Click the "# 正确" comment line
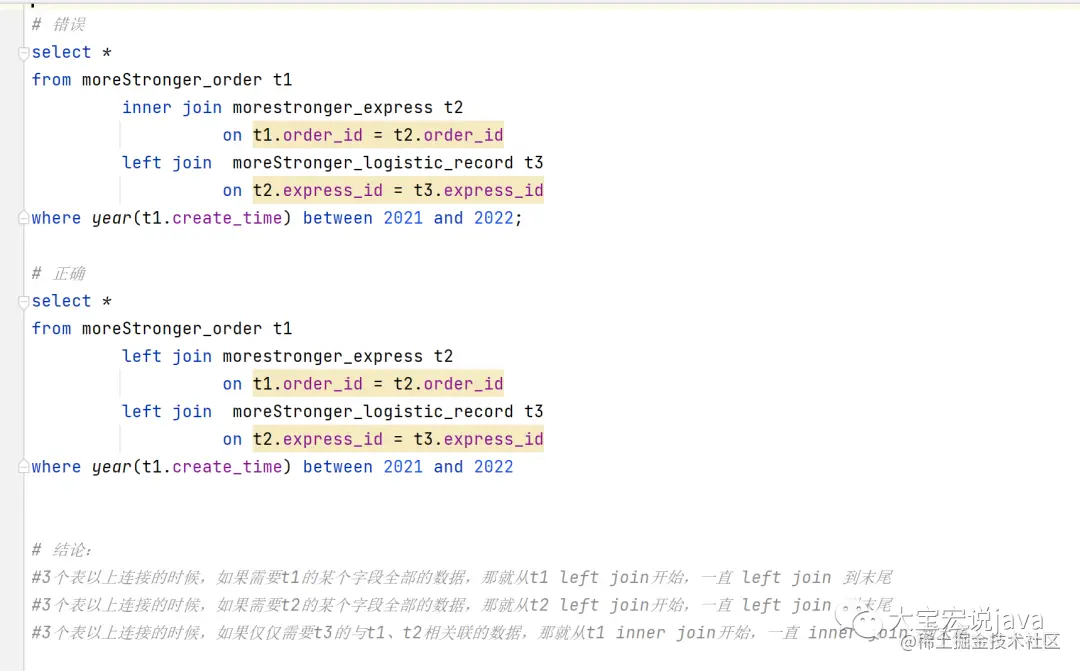Image resolution: width=1080 pixels, height=671 pixels. [x=59, y=273]
